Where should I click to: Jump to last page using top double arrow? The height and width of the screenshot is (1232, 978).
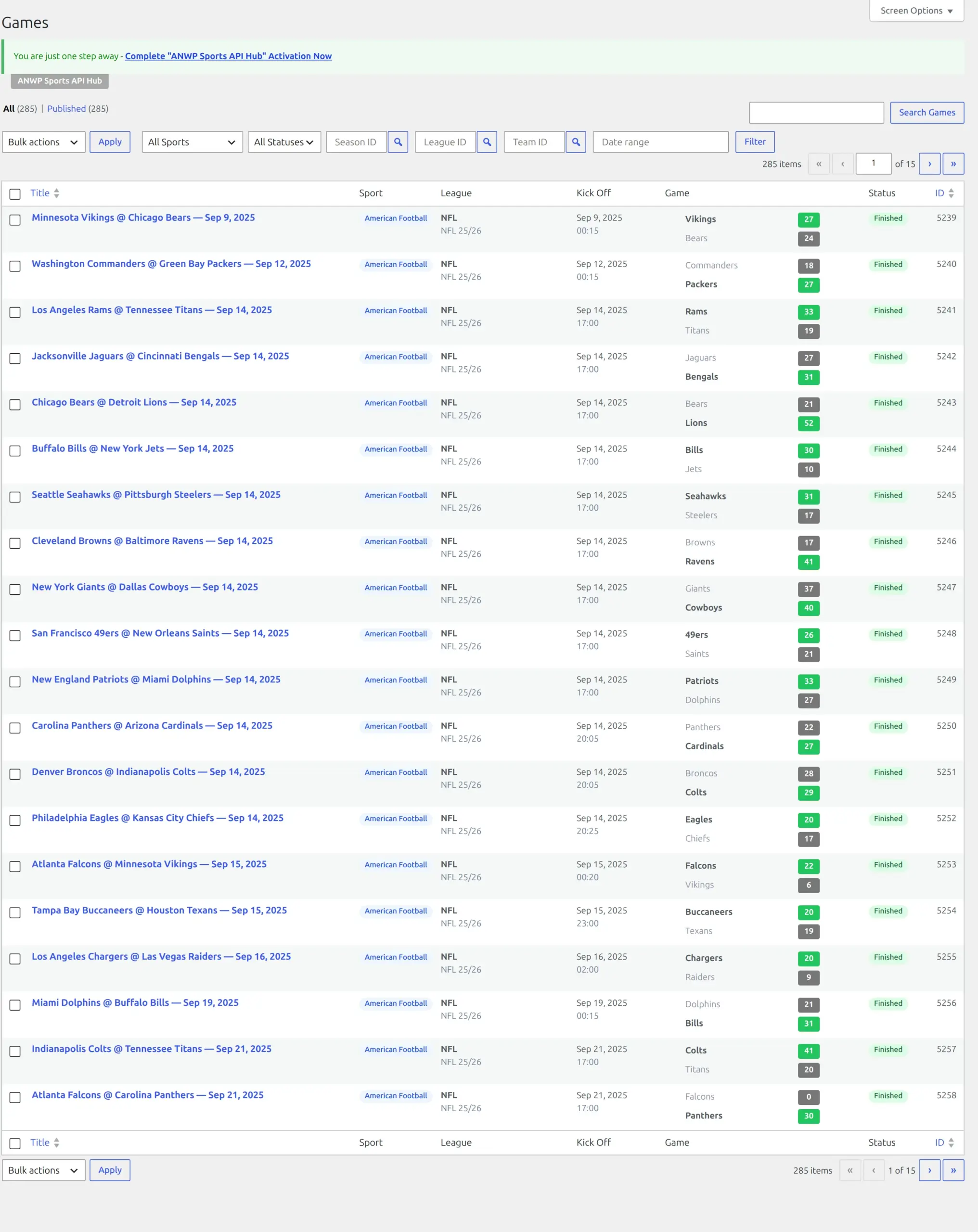953,164
